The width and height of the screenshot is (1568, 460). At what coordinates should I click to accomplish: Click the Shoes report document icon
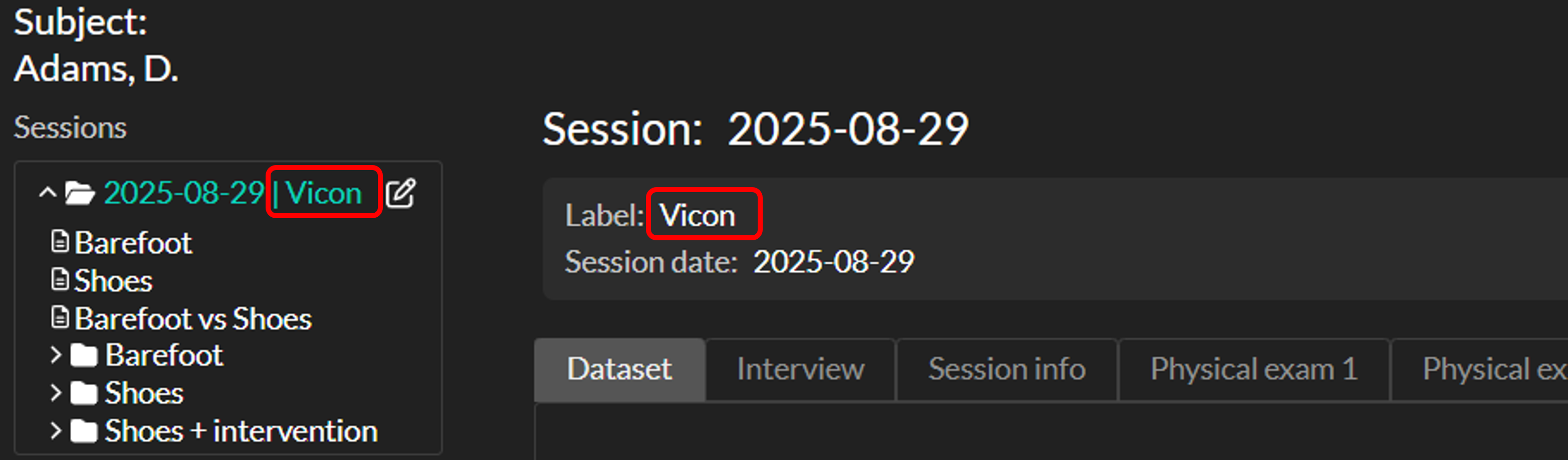pos(60,279)
